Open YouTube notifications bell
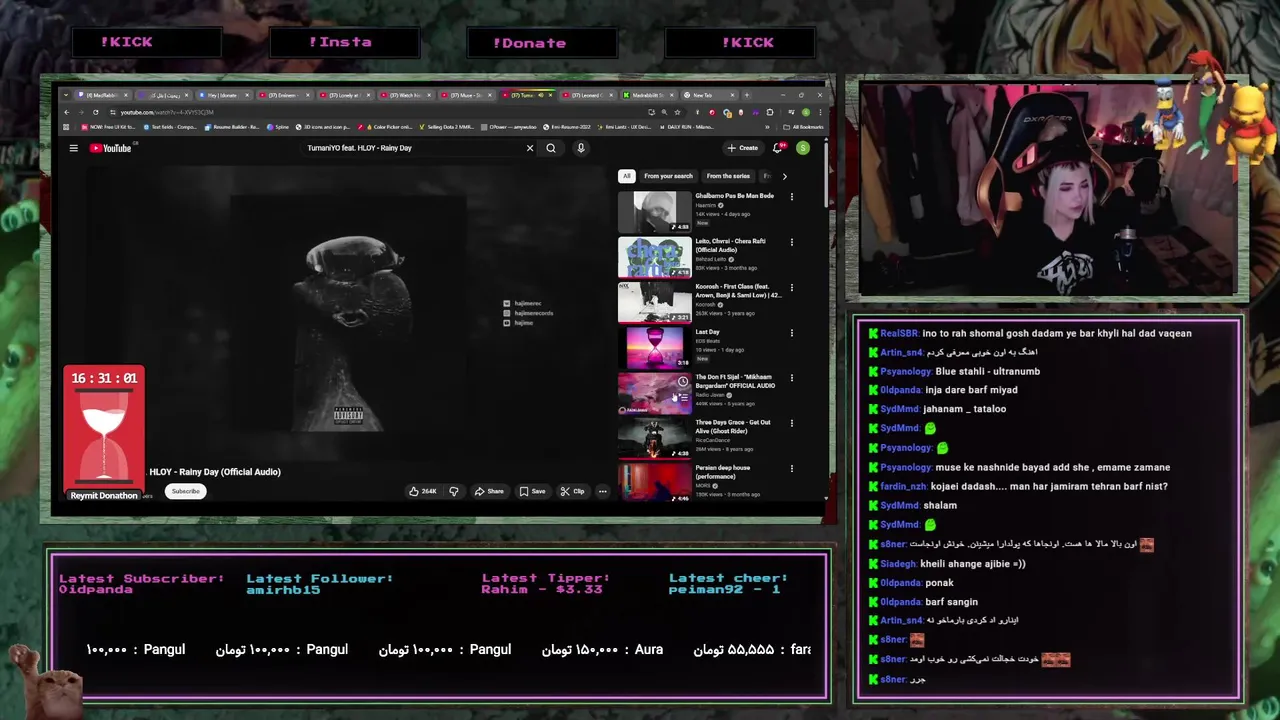The image size is (1280, 720). click(777, 148)
